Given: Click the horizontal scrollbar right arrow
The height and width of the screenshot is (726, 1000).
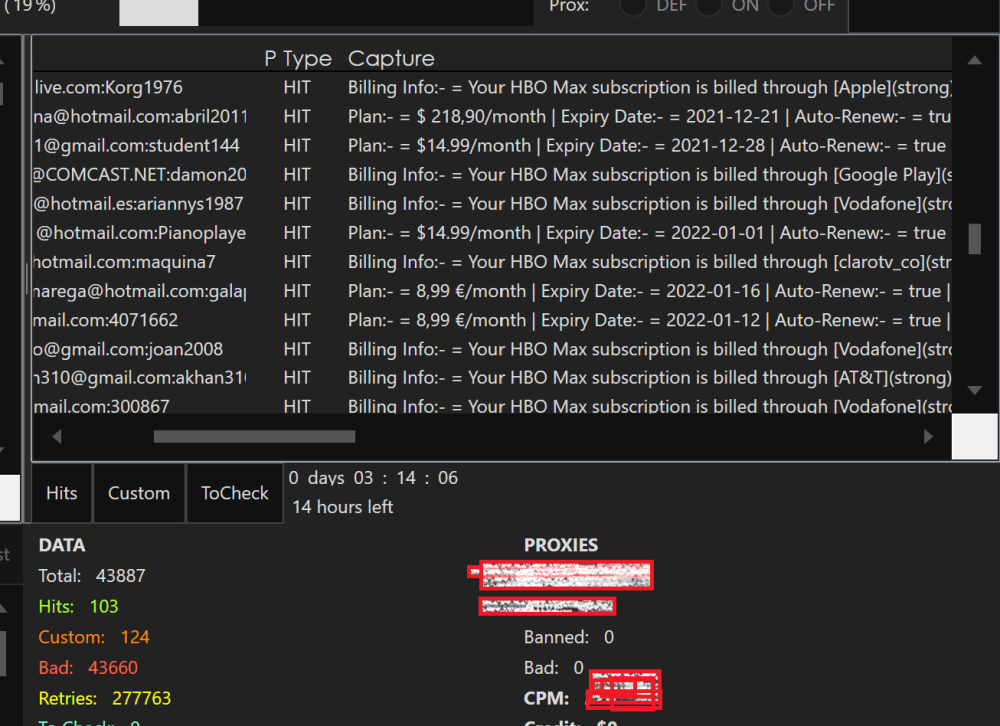Looking at the screenshot, I should click(x=928, y=437).
